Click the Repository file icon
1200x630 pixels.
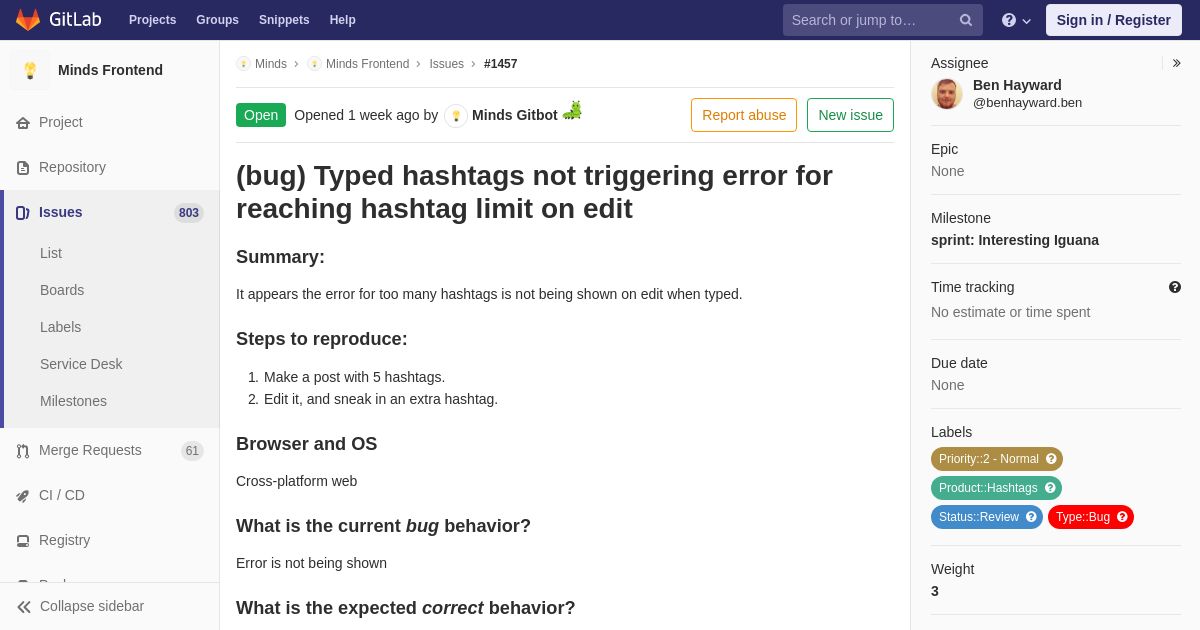tap(23, 168)
